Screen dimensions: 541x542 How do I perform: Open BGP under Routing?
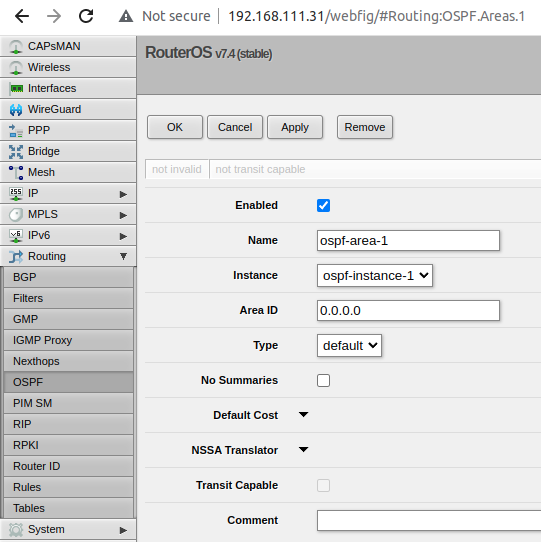tap(68, 277)
